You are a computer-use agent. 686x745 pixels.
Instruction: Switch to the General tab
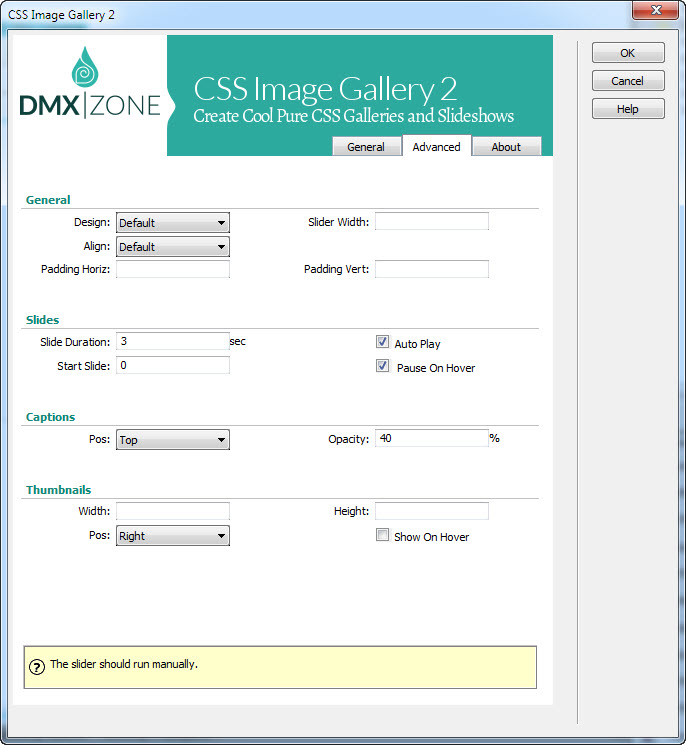click(x=366, y=147)
